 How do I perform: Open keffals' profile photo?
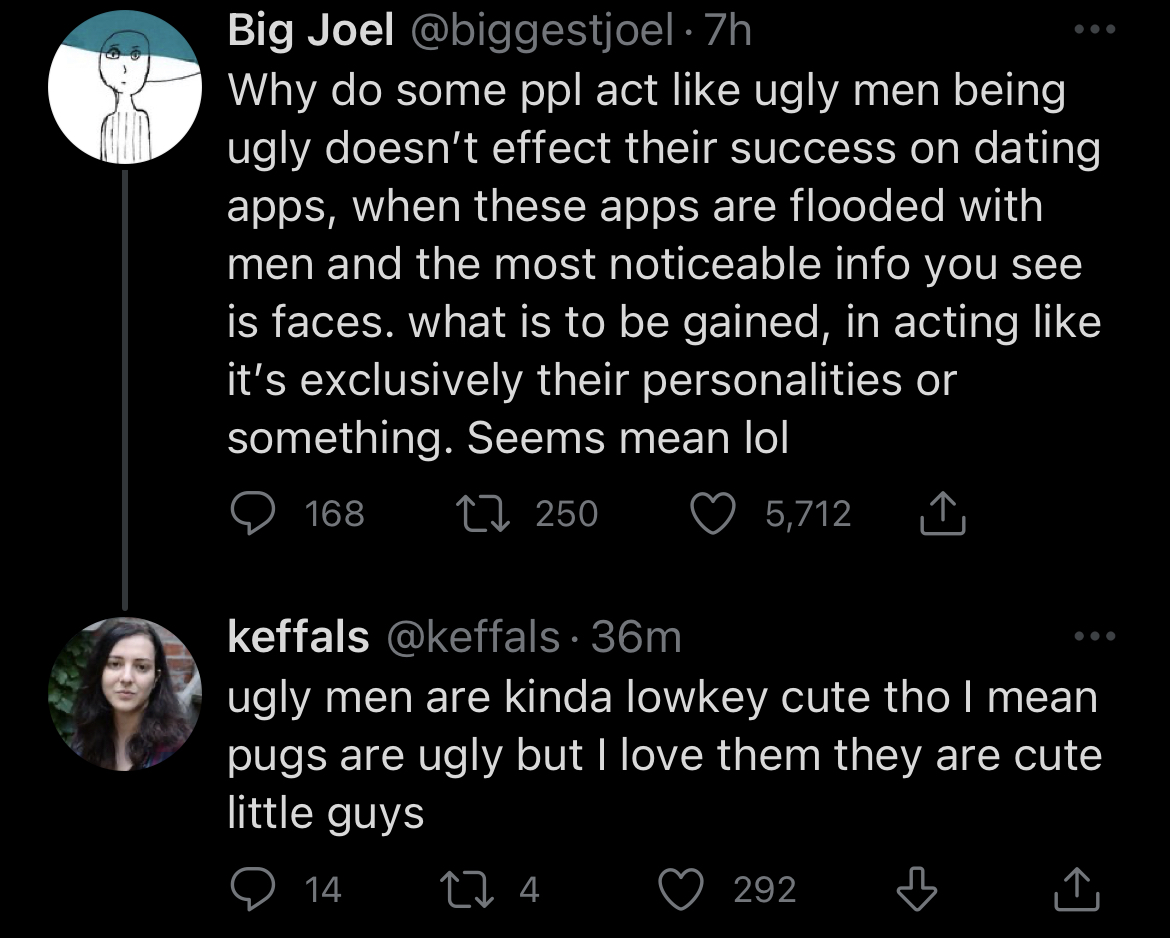[125, 694]
